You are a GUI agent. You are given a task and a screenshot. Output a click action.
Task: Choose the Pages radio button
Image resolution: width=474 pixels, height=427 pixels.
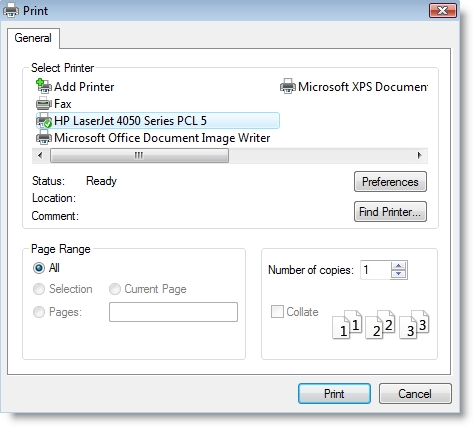click(x=39, y=312)
